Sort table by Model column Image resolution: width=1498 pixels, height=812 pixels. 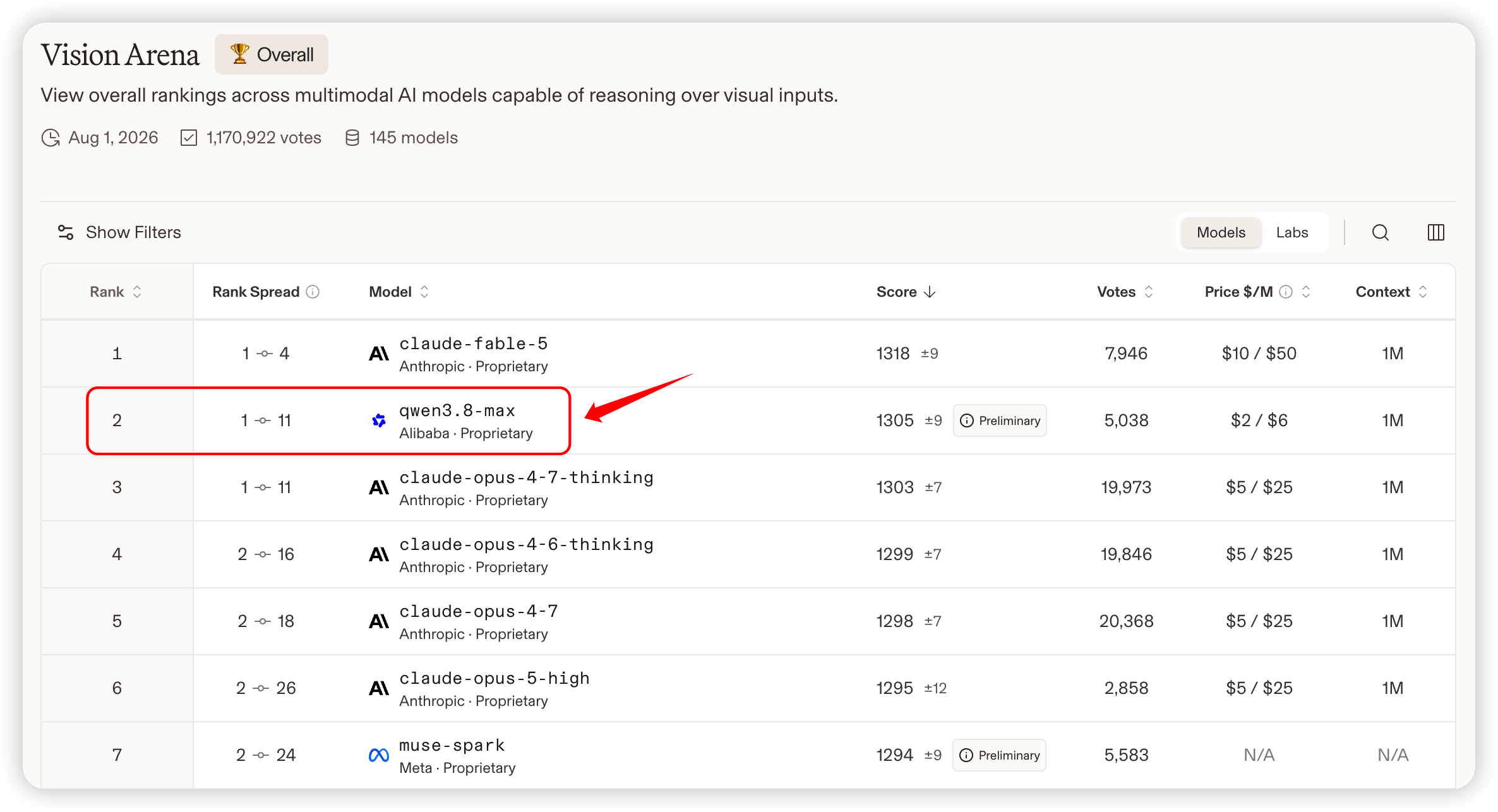398,292
